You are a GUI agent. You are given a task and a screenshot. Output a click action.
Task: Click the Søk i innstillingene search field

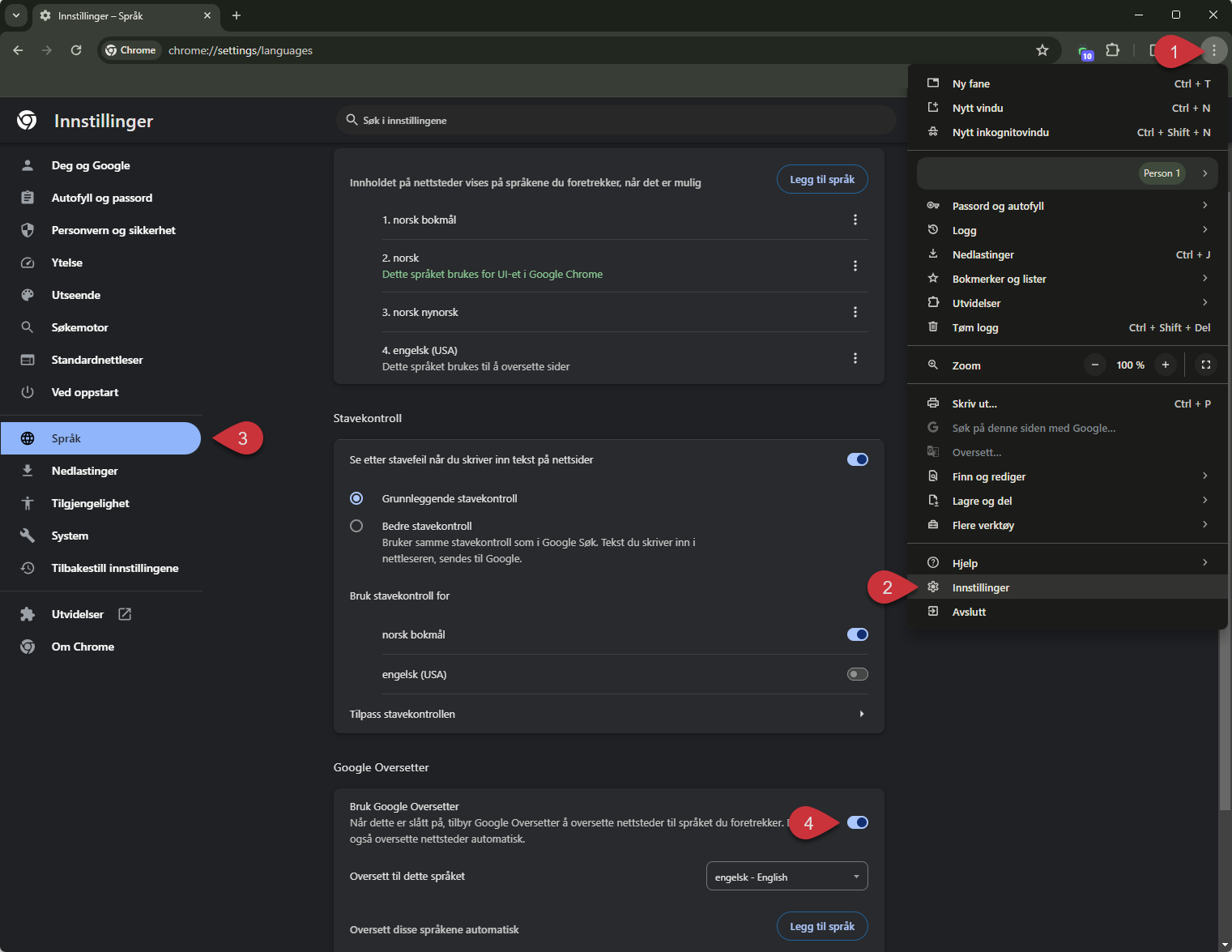tap(616, 120)
